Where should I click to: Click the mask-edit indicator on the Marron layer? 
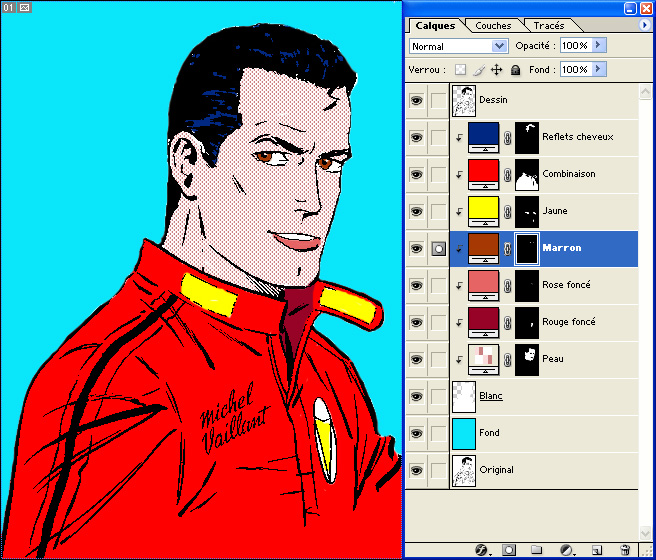(438, 249)
